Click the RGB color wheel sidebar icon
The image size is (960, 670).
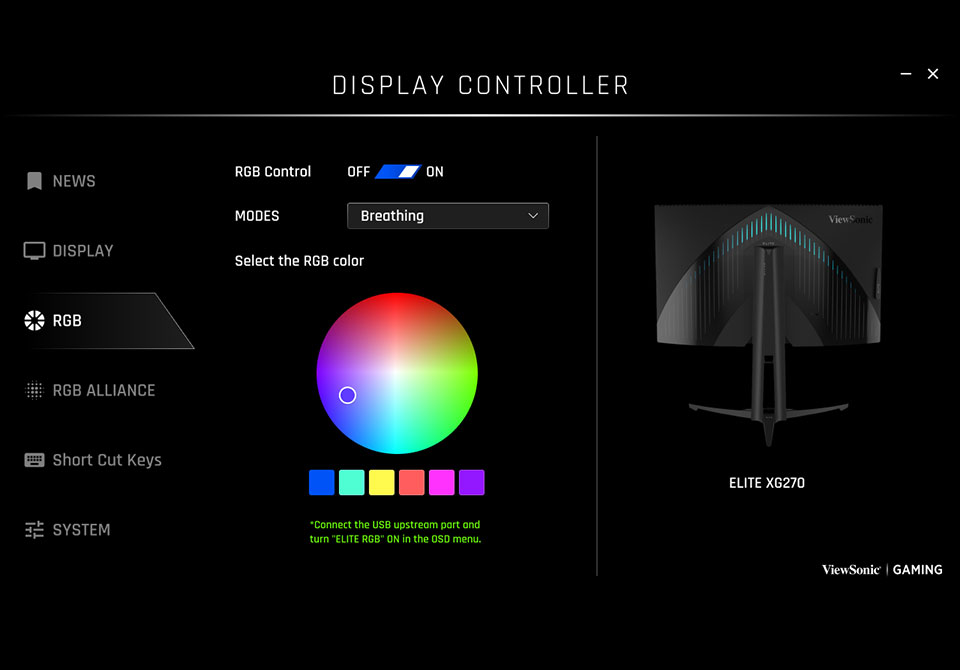[34, 320]
